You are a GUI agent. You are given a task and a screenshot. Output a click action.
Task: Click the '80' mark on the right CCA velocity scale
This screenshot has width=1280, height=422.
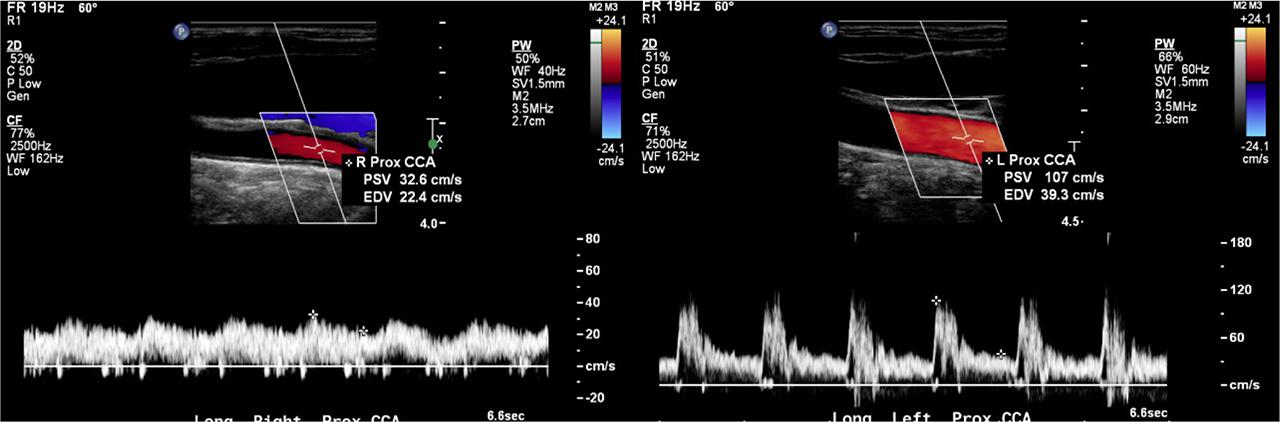point(592,240)
